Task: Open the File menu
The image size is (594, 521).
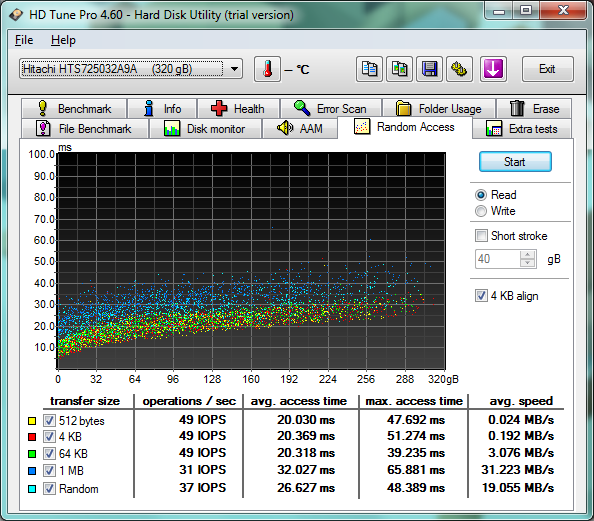Action: (24, 40)
